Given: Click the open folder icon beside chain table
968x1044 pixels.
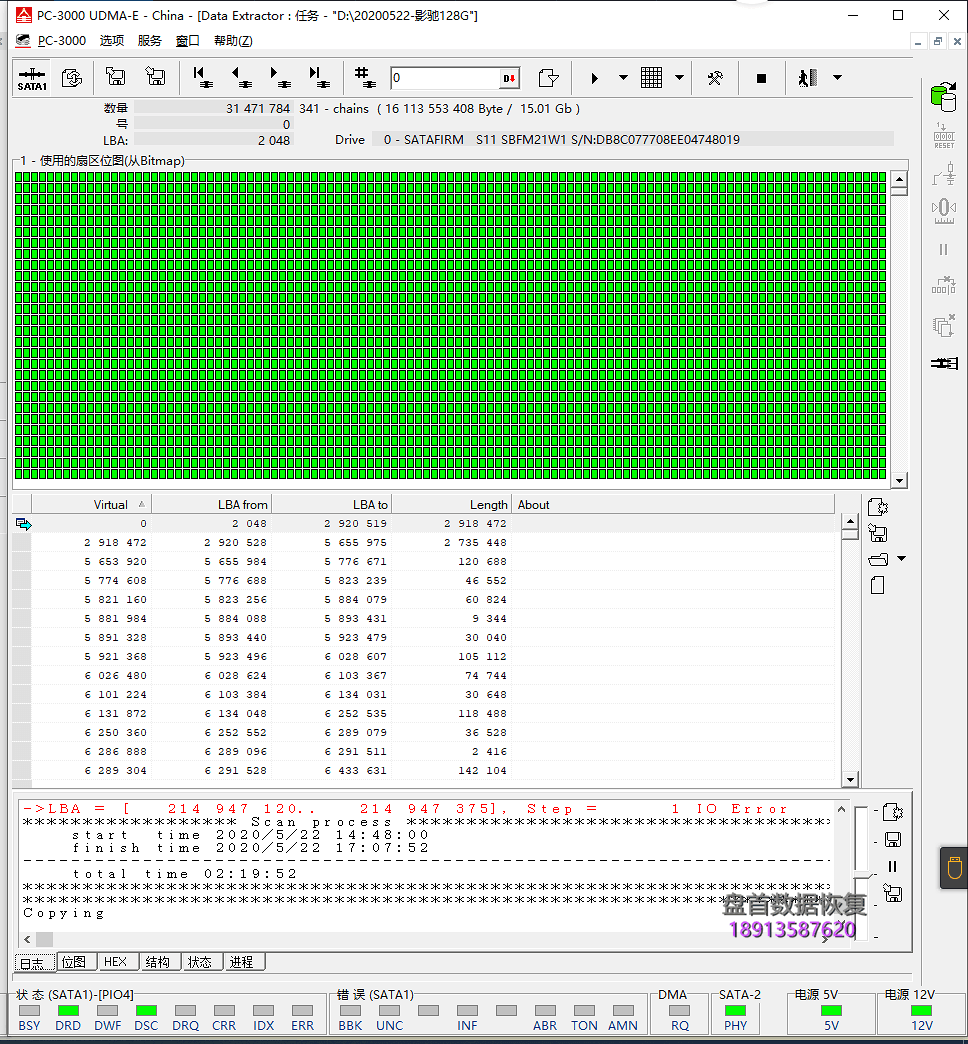Looking at the screenshot, I should (x=878, y=559).
